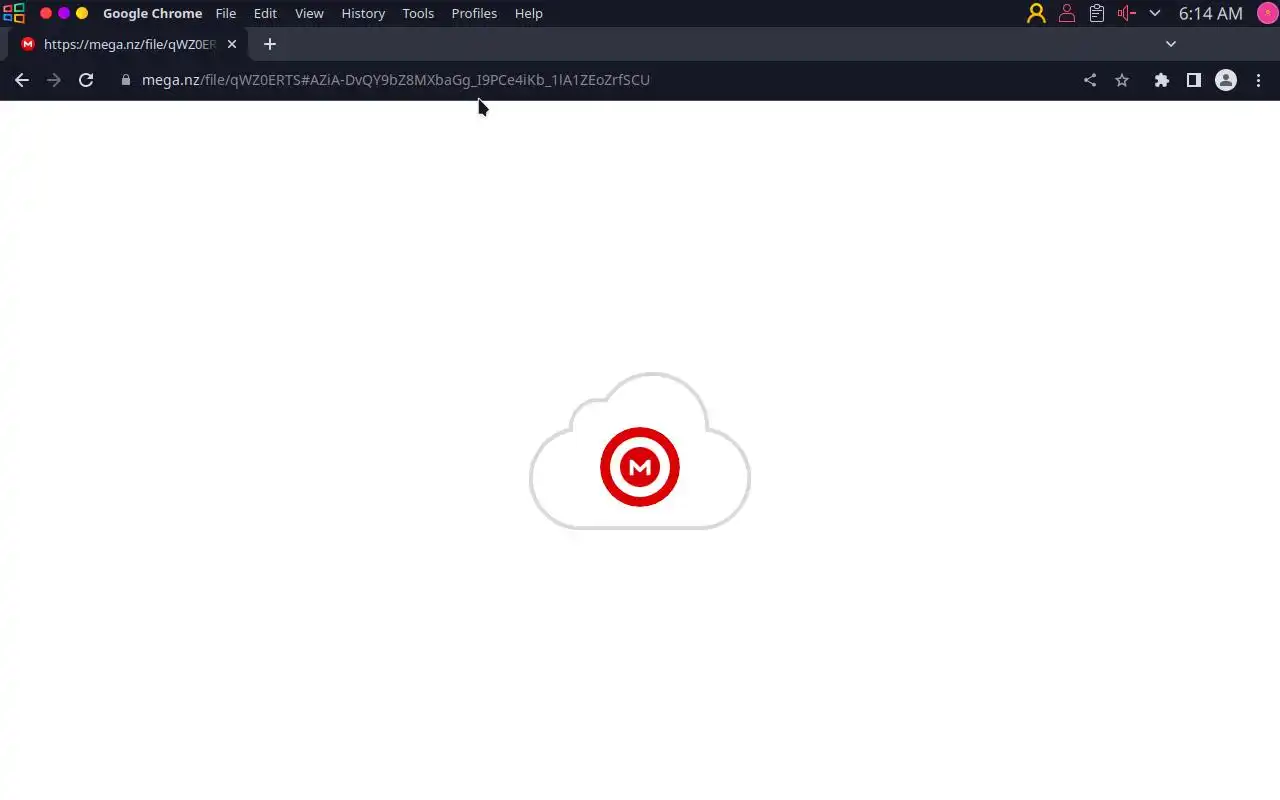Open the Edit menu
The width and height of the screenshot is (1280, 800).
265,13
